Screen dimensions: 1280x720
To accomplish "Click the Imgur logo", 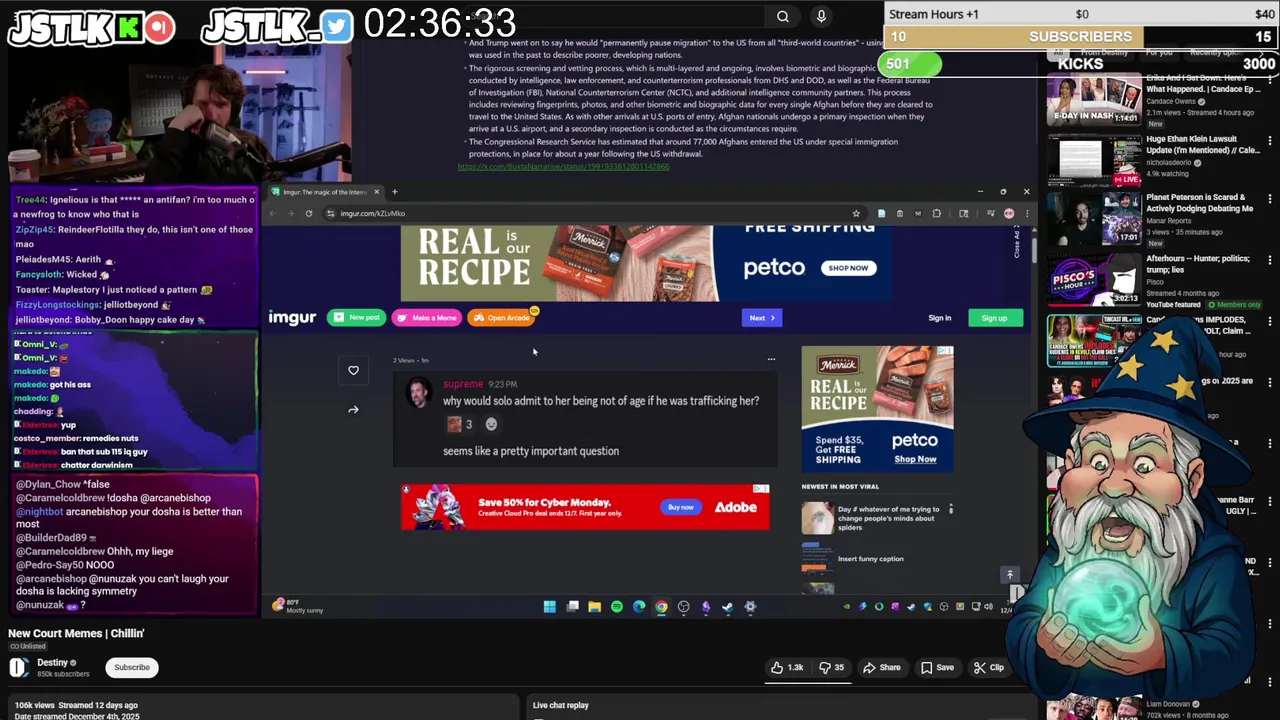I will [x=292, y=318].
